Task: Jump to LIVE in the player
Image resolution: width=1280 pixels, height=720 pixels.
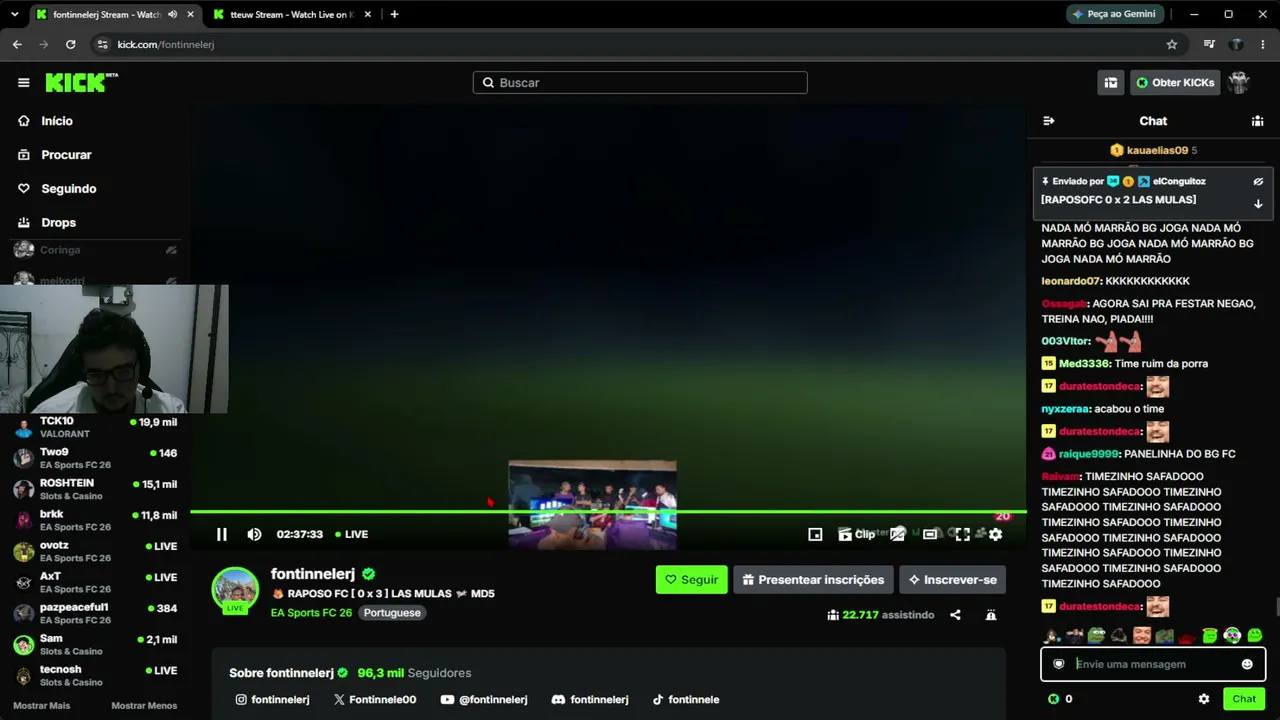Action: coord(352,534)
